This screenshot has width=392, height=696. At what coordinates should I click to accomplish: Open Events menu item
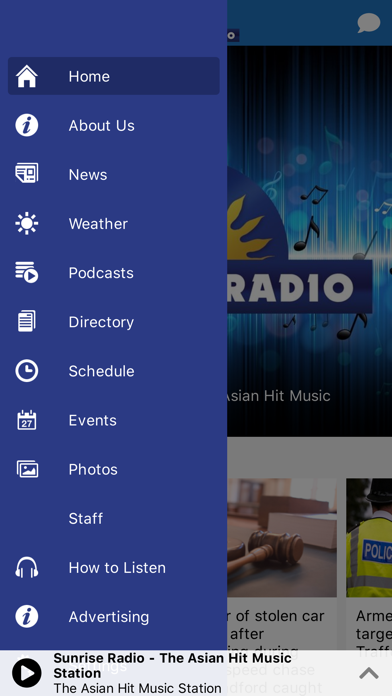pyautogui.click(x=114, y=420)
